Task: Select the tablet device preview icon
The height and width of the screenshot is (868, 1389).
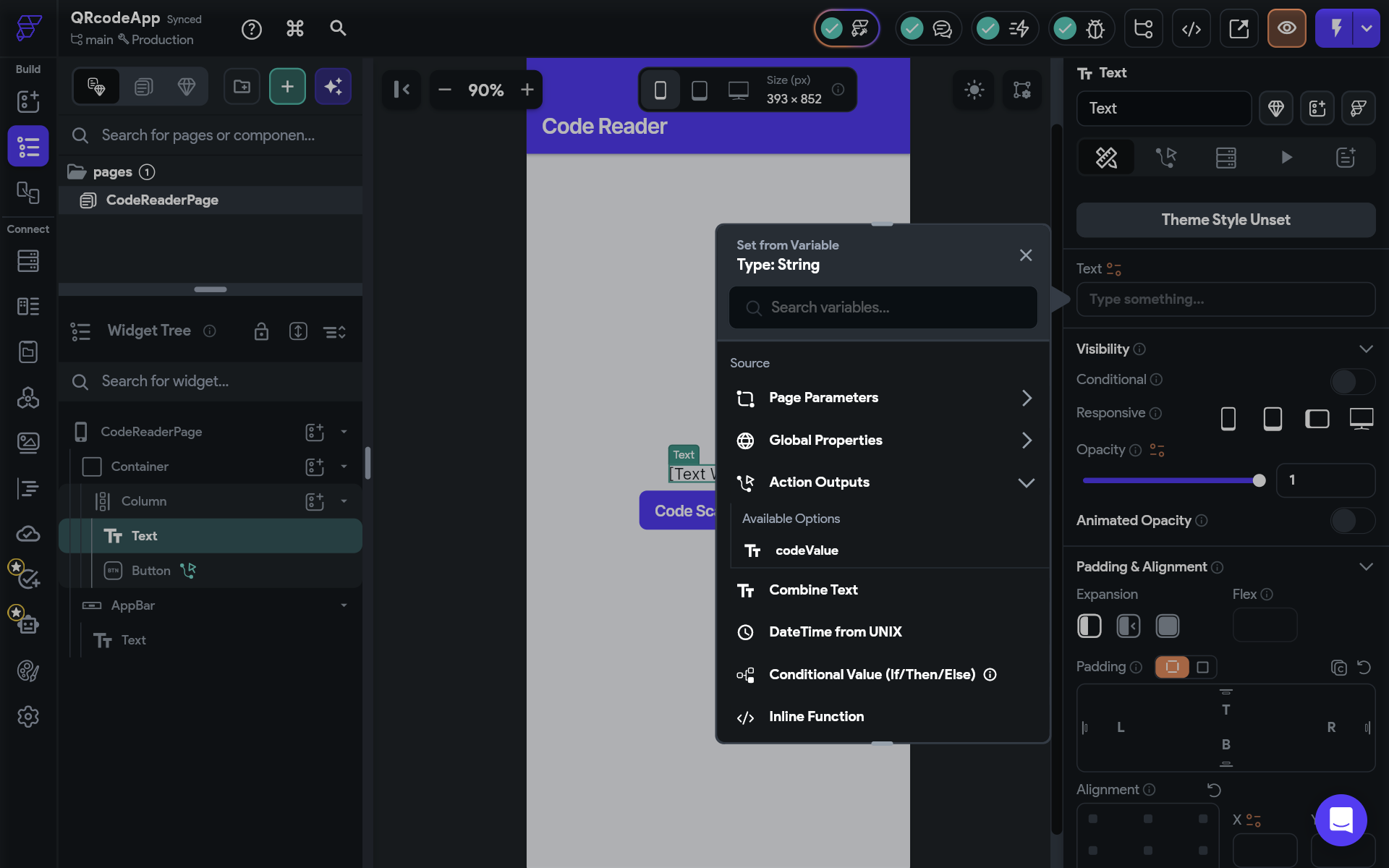Action: click(699, 90)
